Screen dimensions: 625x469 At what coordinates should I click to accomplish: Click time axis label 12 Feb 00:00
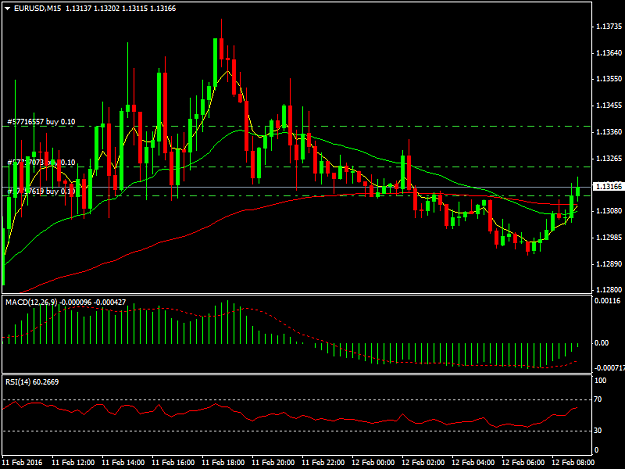pyautogui.click(x=373, y=462)
